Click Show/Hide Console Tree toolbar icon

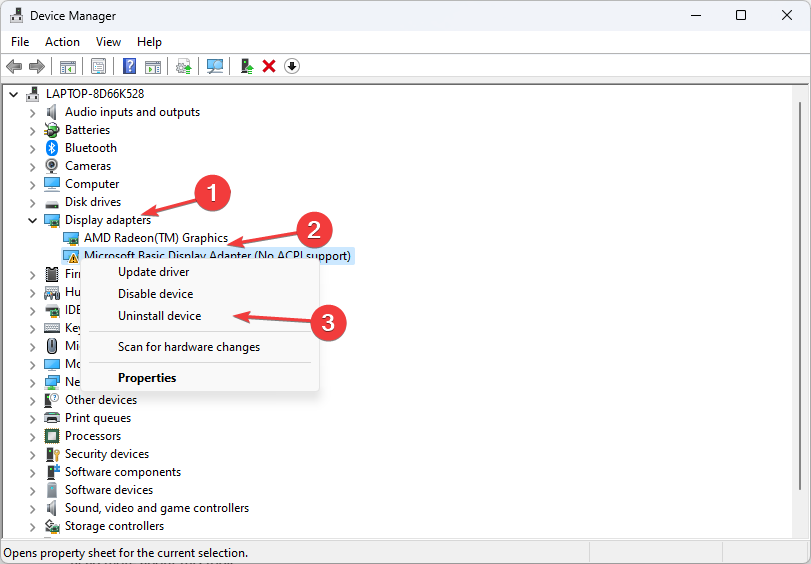click(68, 66)
